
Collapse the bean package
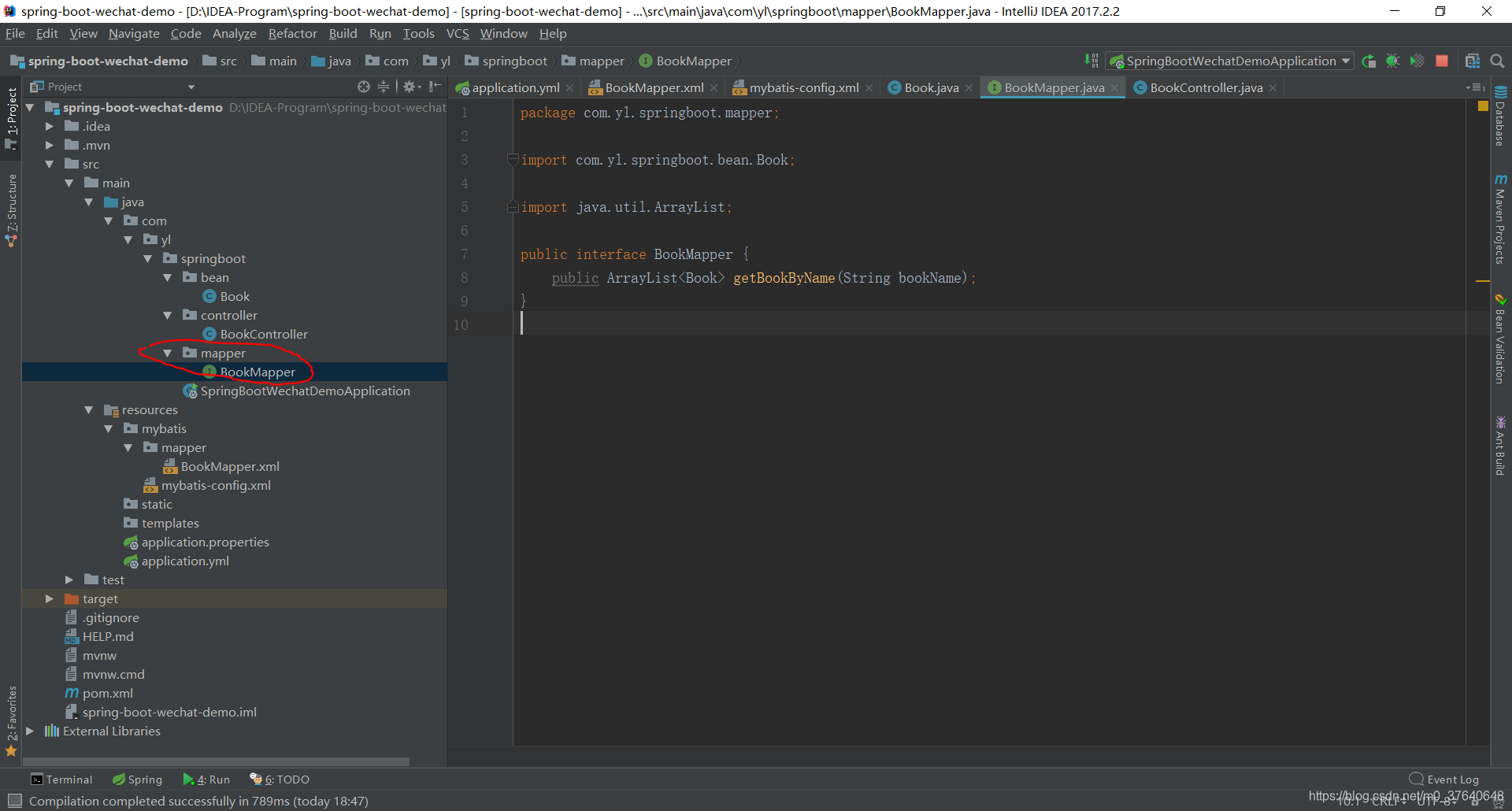[x=168, y=277]
